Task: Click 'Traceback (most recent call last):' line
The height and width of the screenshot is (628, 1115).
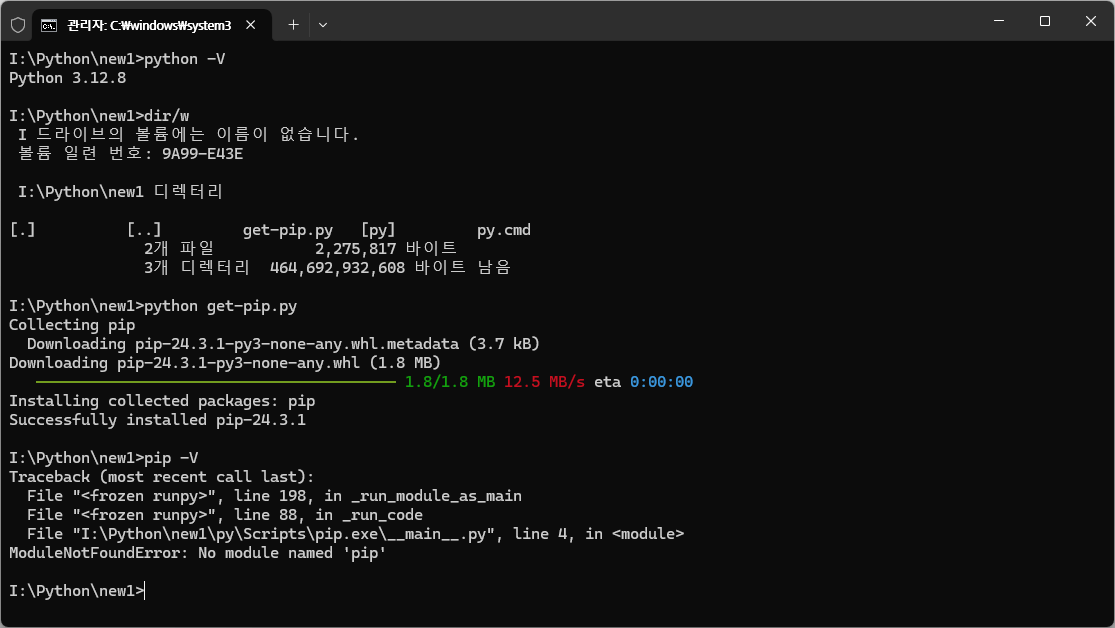Action: 161,477
